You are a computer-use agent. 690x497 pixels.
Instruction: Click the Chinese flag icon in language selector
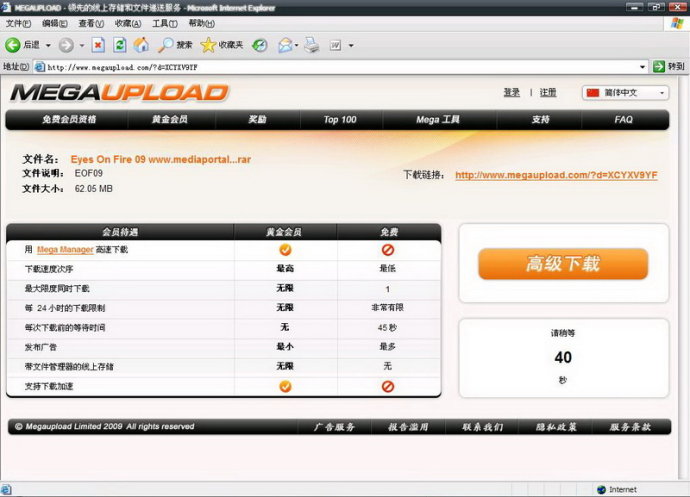(x=593, y=93)
